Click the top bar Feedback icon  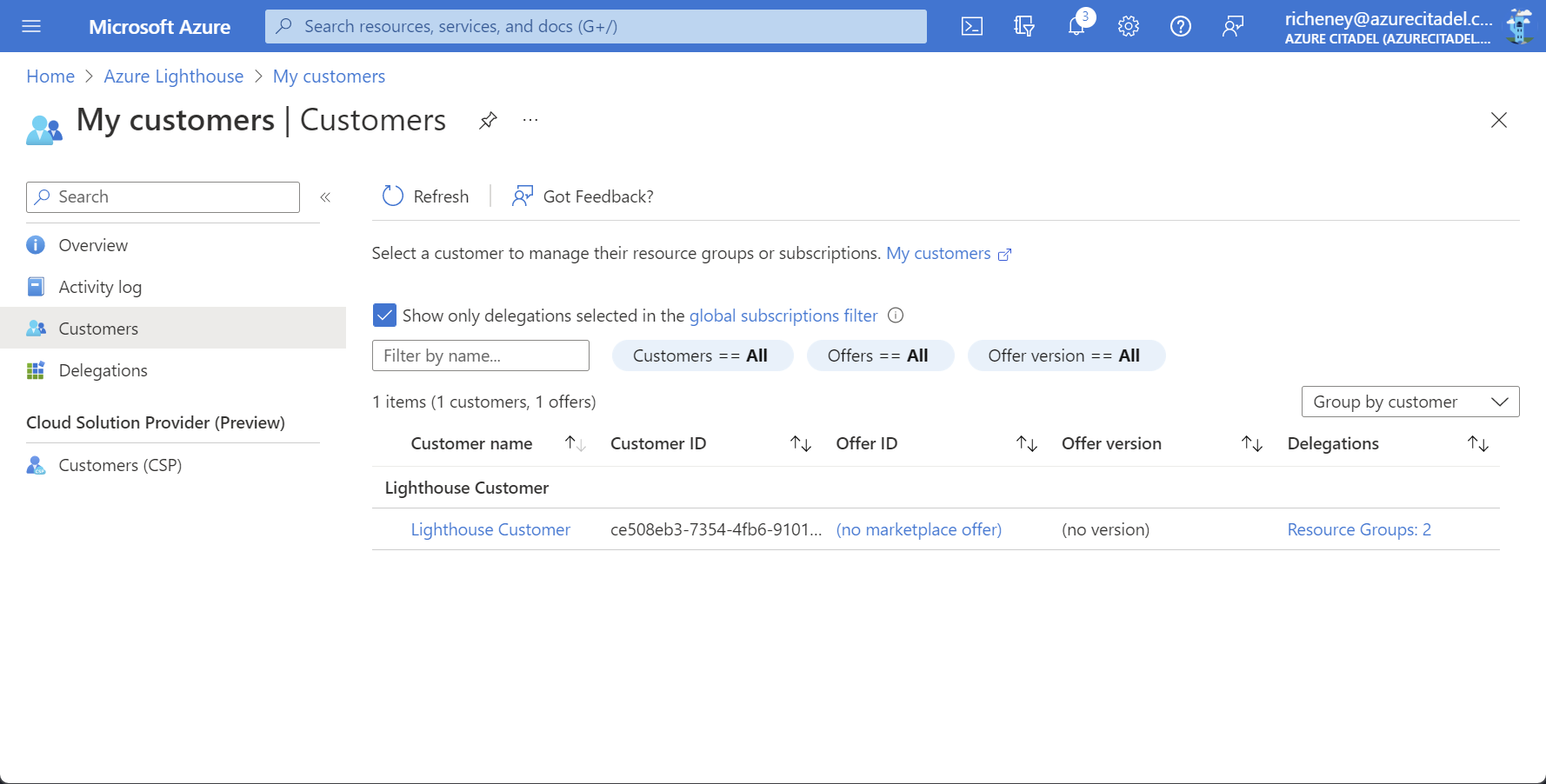point(1232,26)
